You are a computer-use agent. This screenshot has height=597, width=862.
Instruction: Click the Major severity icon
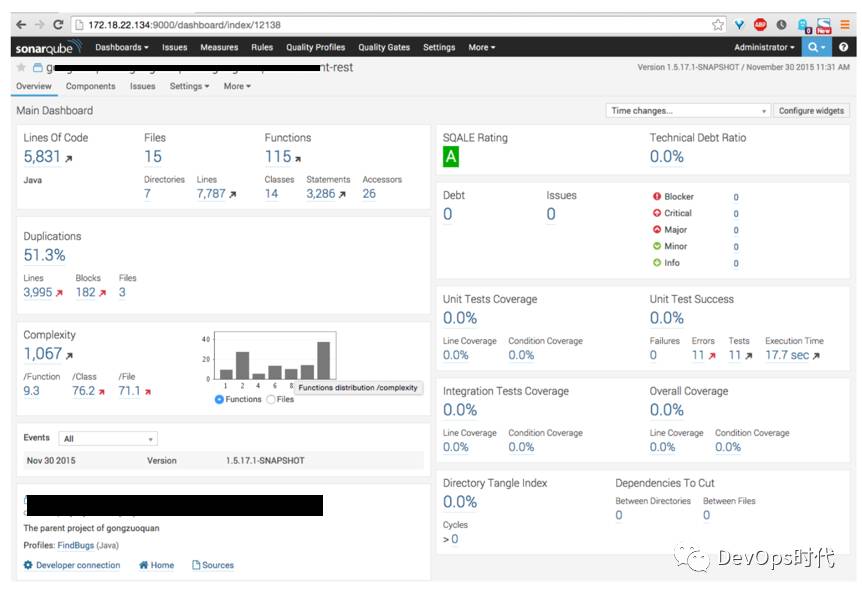tap(657, 229)
